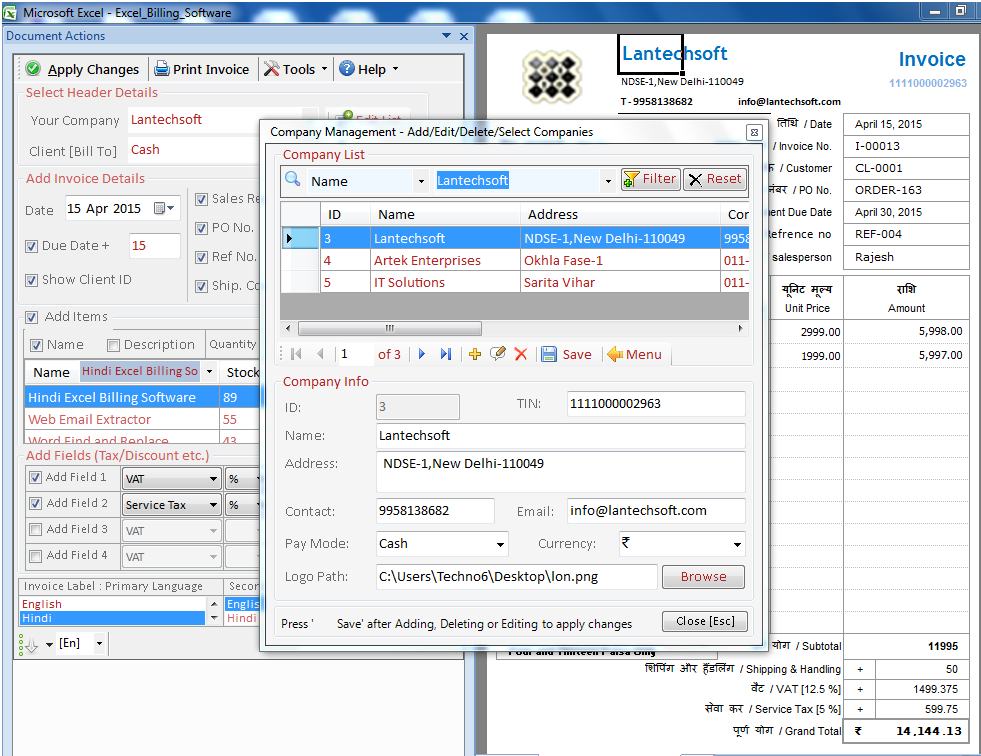Open the Currency dropdown
This screenshot has height=756, width=981.
(x=738, y=544)
